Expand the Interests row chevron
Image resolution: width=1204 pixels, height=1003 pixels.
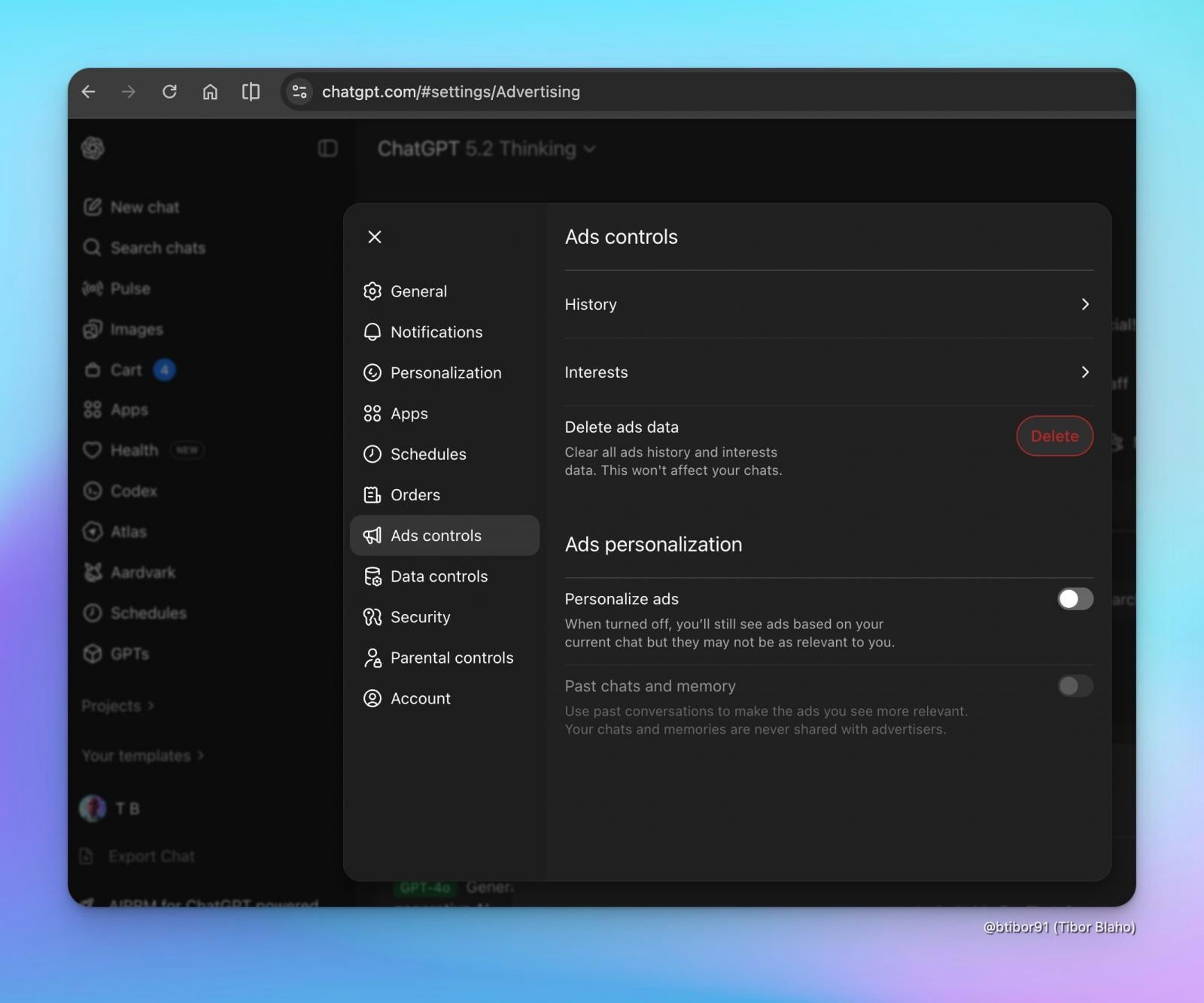coord(1084,372)
